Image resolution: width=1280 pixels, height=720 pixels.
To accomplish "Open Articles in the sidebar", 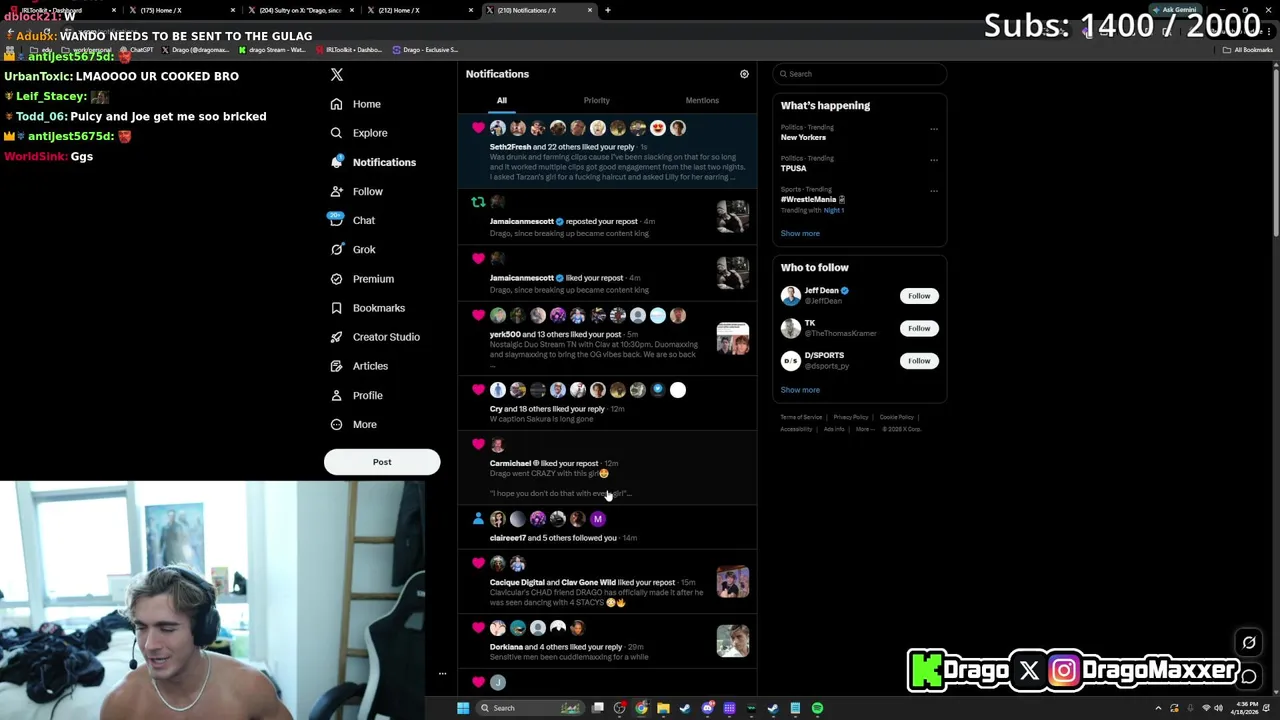I will (x=358, y=366).
